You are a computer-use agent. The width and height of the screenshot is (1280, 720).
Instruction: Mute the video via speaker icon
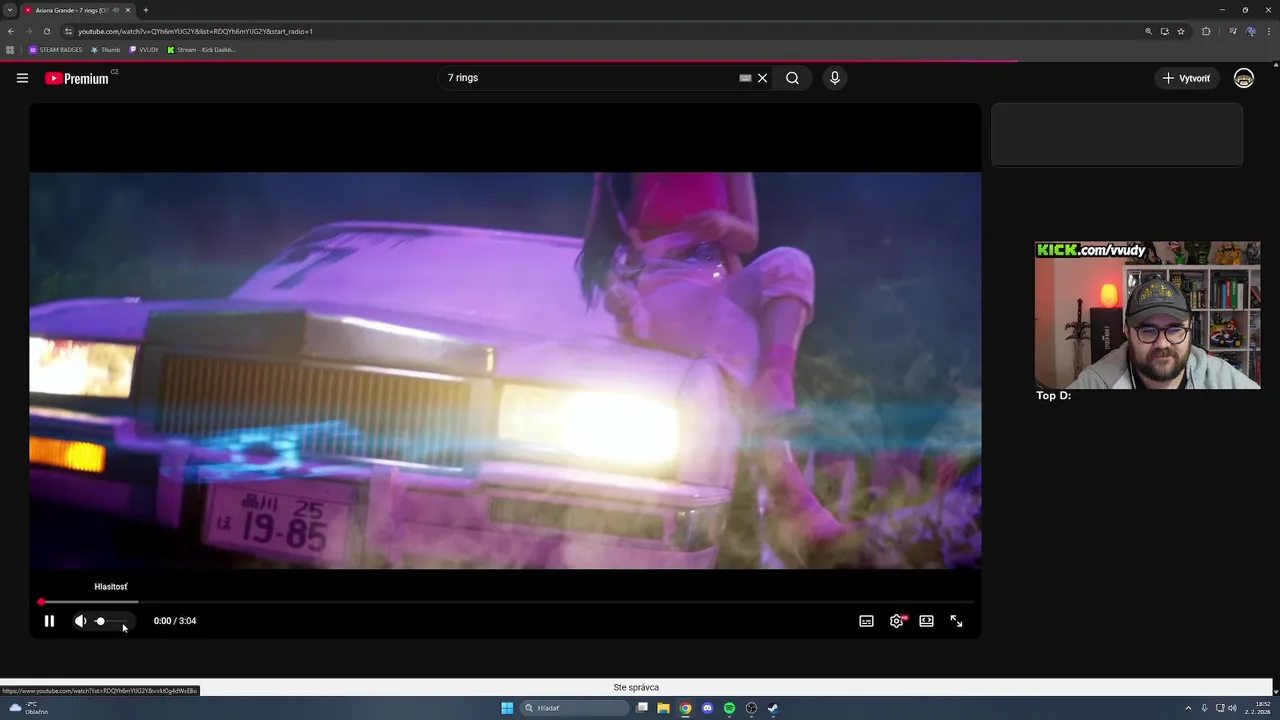point(80,621)
